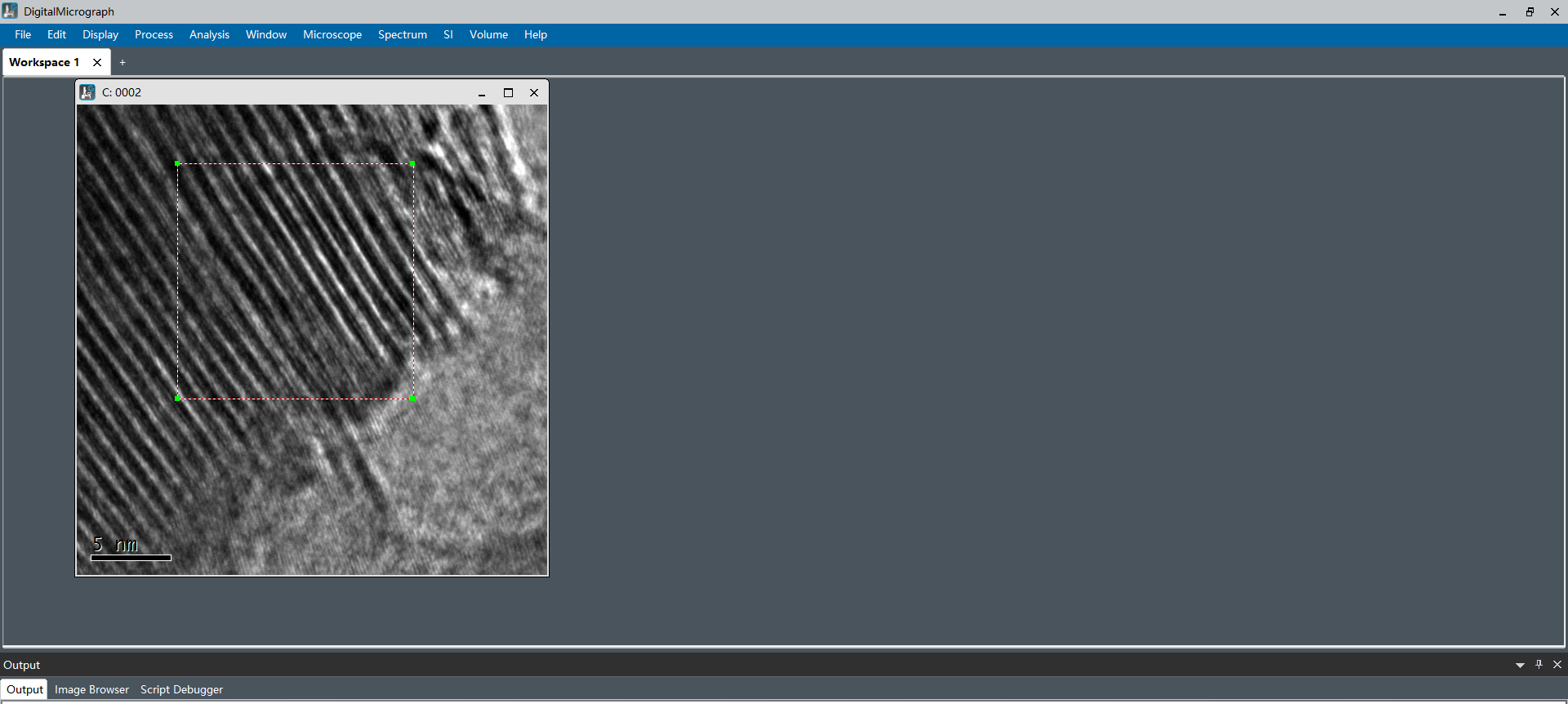The width and height of the screenshot is (1568, 704).
Task: Restore down the DigitalMicrograph main window
Action: [x=1530, y=12]
